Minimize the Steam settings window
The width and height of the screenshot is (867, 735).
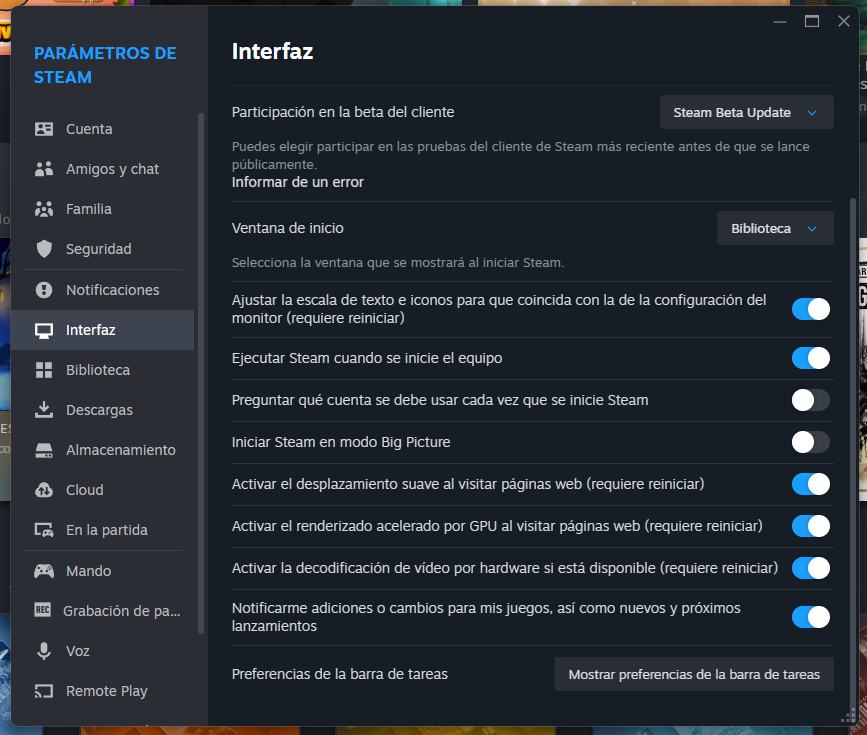click(x=780, y=22)
